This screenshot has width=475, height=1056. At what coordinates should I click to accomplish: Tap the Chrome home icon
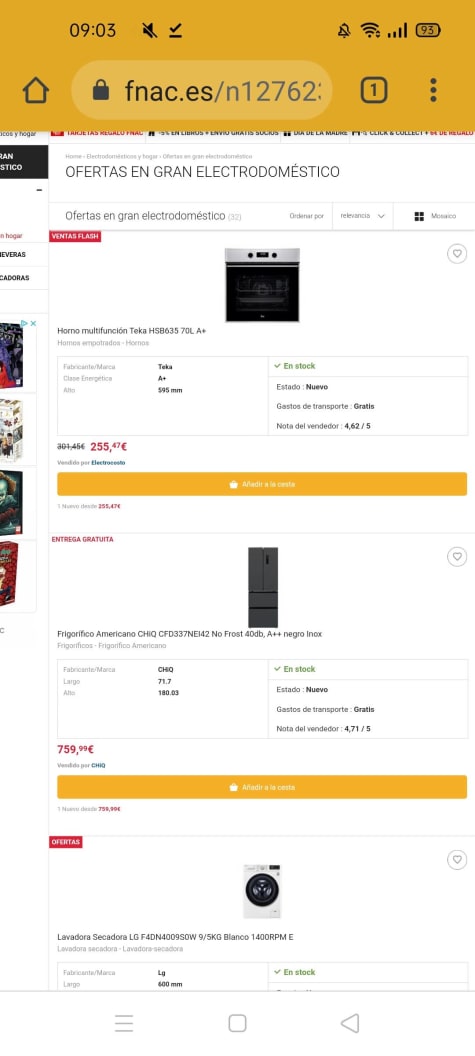tap(36, 90)
